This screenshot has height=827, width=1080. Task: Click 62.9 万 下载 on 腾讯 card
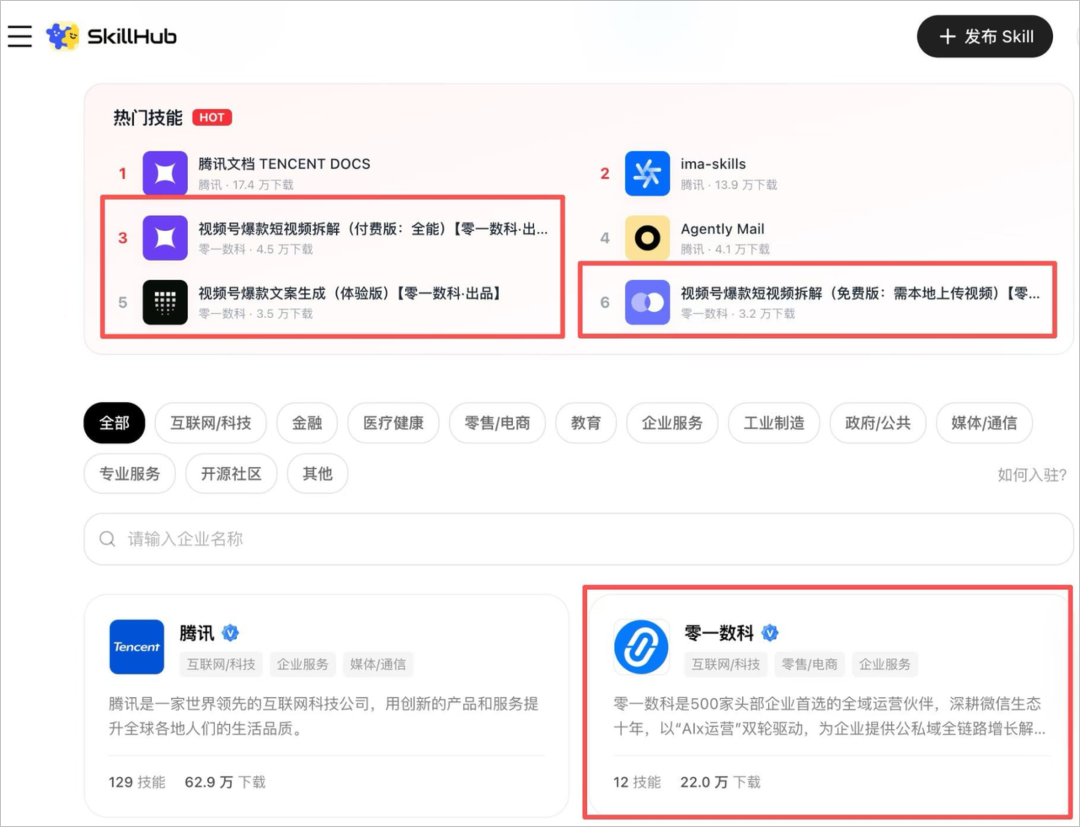pyautogui.click(x=225, y=782)
